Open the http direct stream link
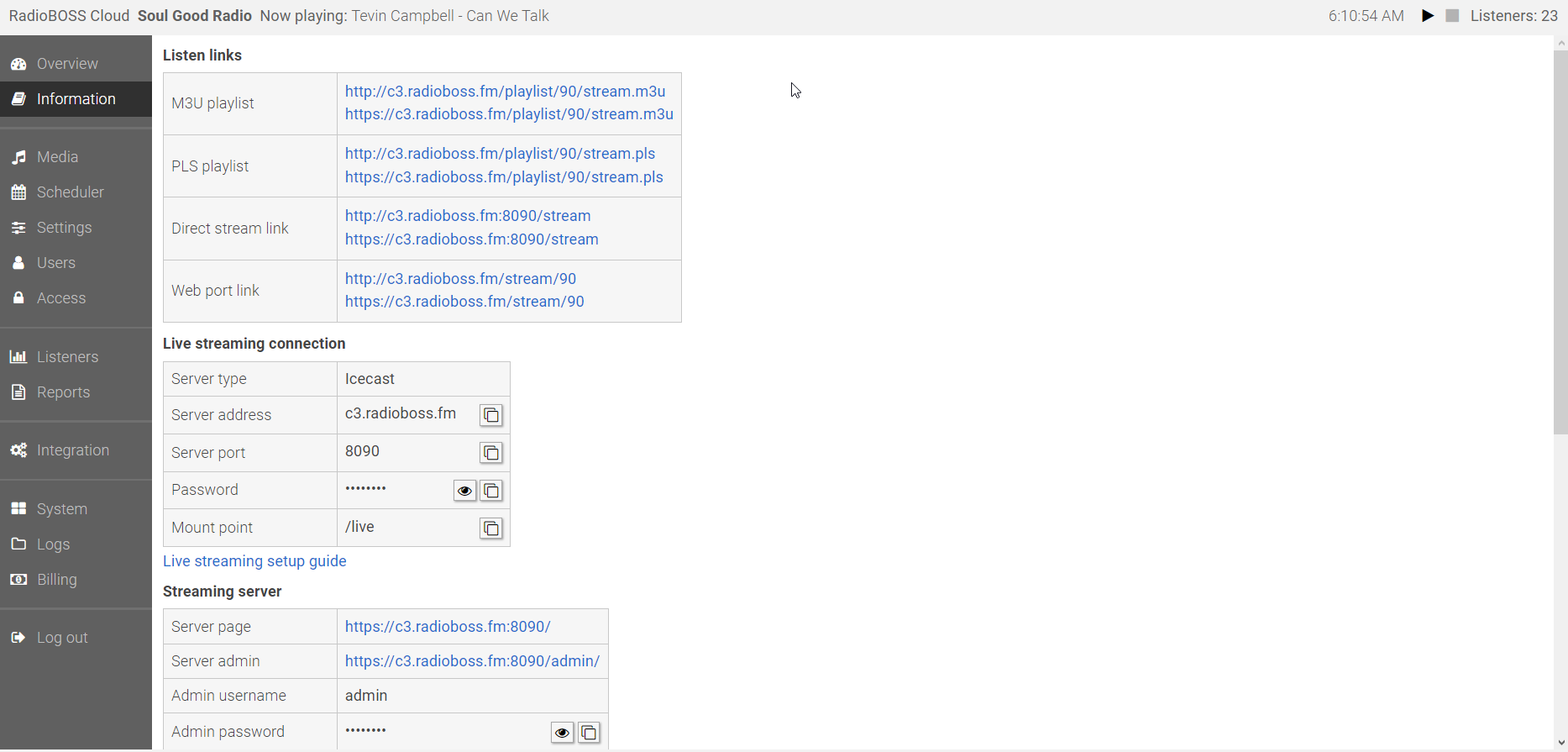Viewport: 1568px width, 752px height. [468, 216]
